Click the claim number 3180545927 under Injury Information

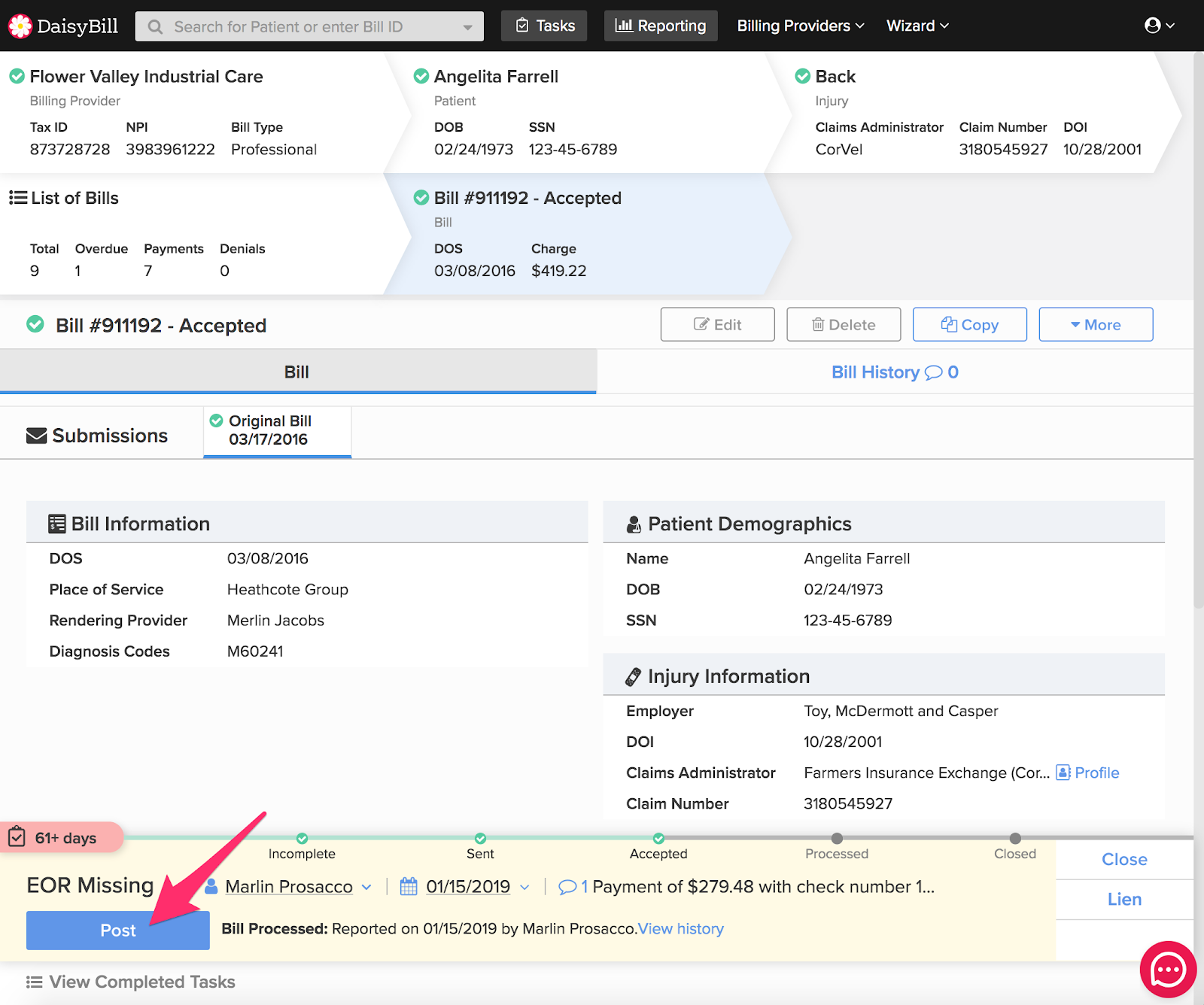point(848,803)
